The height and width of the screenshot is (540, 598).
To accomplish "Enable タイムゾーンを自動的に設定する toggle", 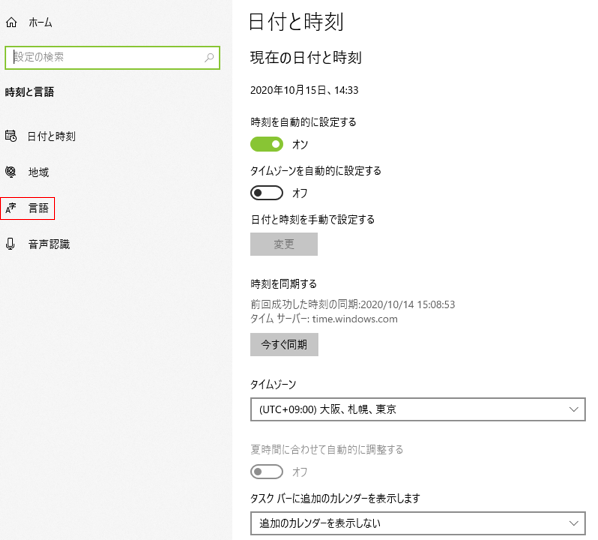I will click(x=267, y=193).
